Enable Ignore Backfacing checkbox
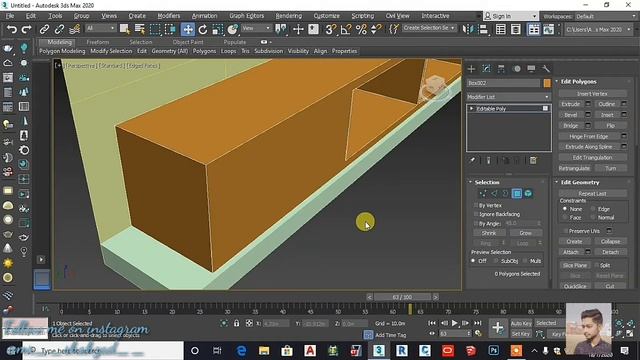640x360 pixels. pyautogui.click(x=476, y=214)
